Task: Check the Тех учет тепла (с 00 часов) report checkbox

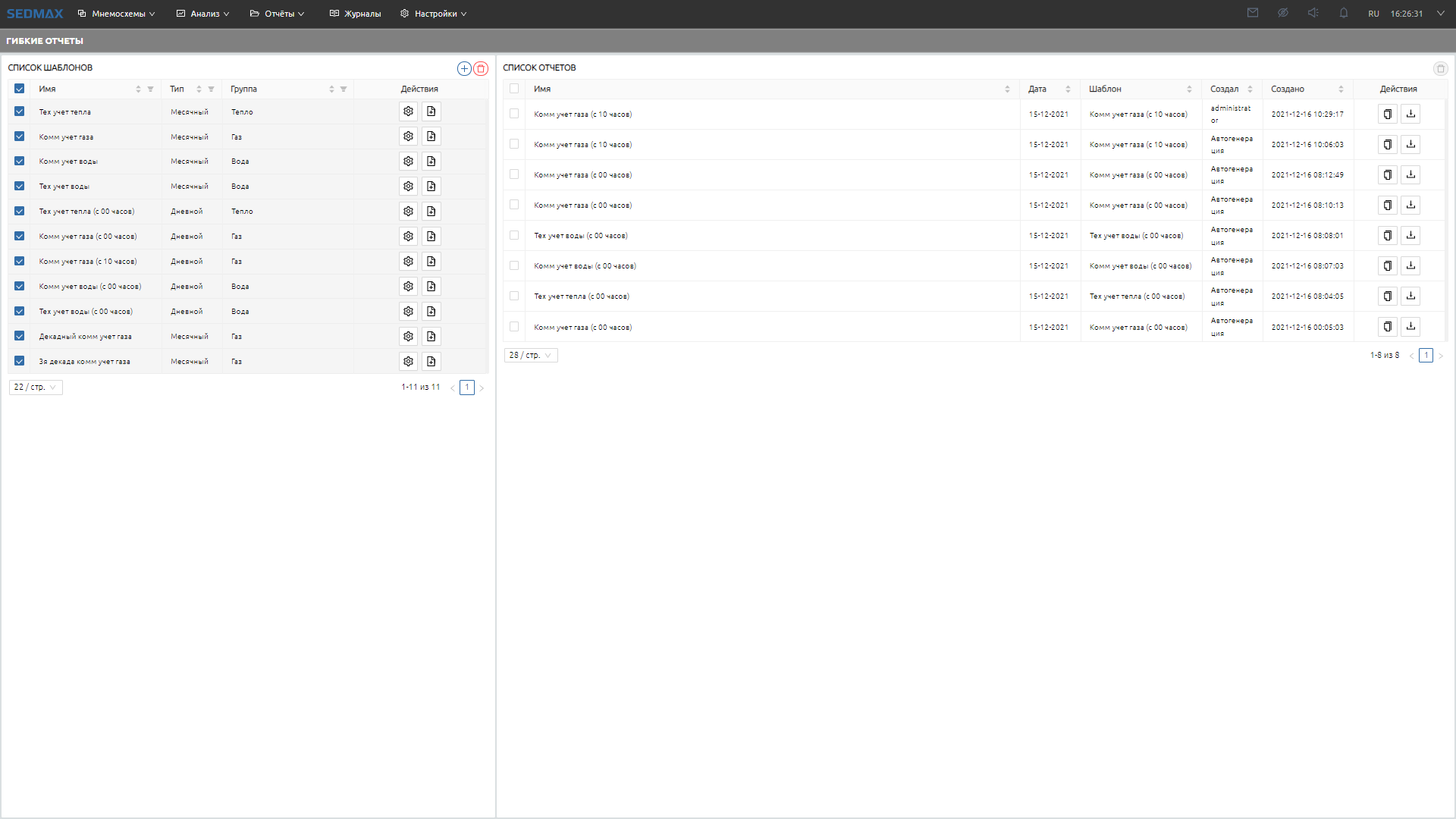Action: 514,296
